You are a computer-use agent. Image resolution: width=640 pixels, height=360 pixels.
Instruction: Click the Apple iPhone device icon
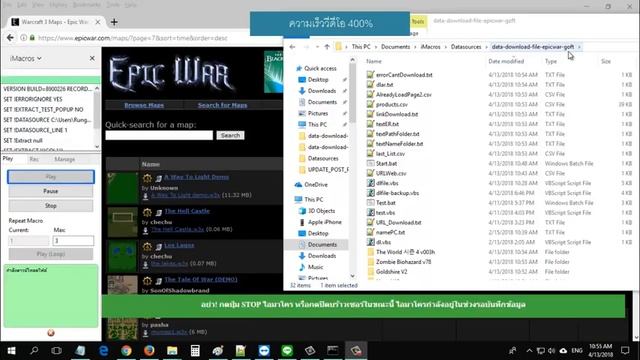tap(302, 222)
